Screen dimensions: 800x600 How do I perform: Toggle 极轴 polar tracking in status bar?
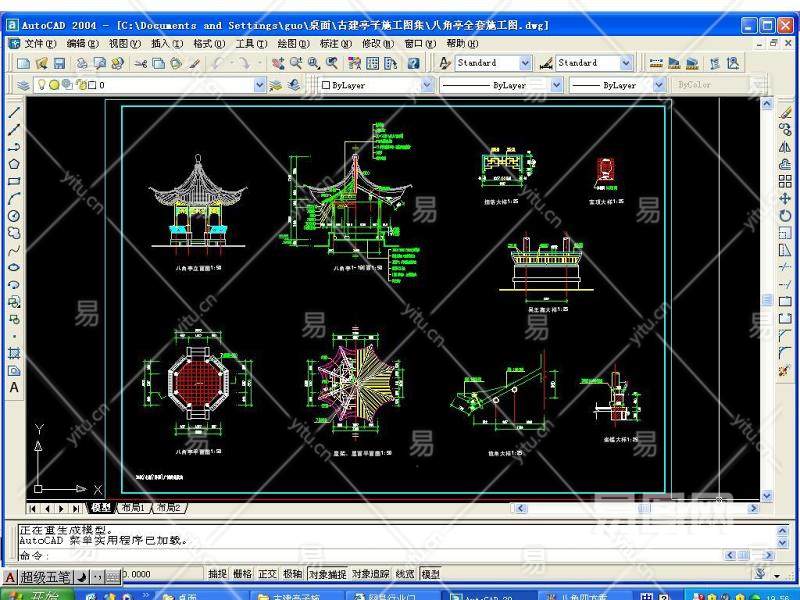click(293, 574)
